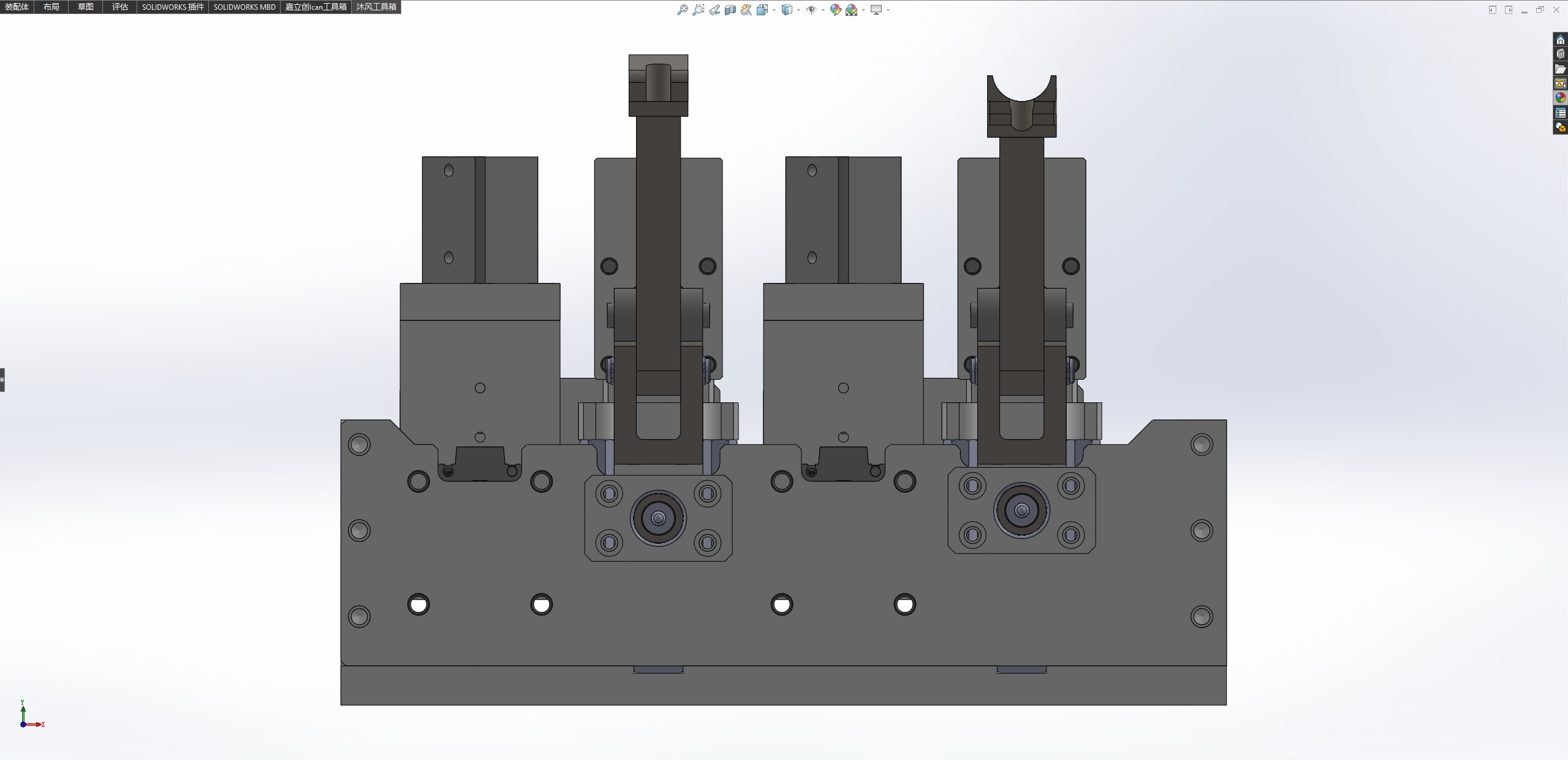Open the SOLIDWORKS 插件 tab
This screenshot has width=1568, height=760.
click(173, 7)
